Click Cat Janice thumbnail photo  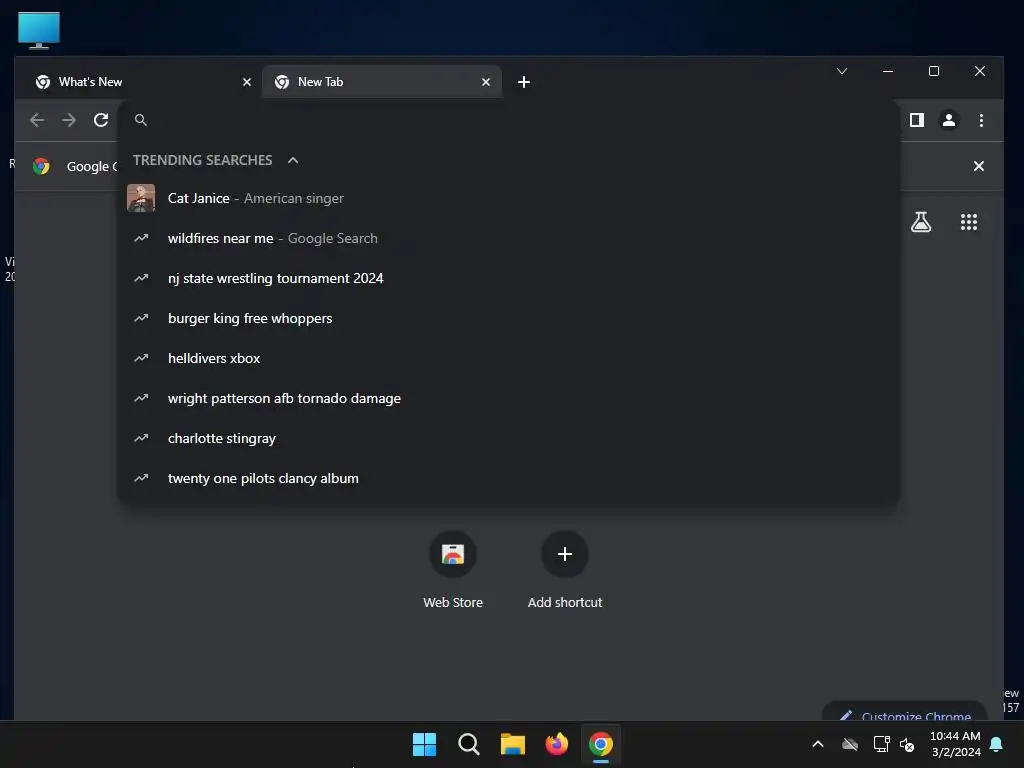(x=141, y=199)
